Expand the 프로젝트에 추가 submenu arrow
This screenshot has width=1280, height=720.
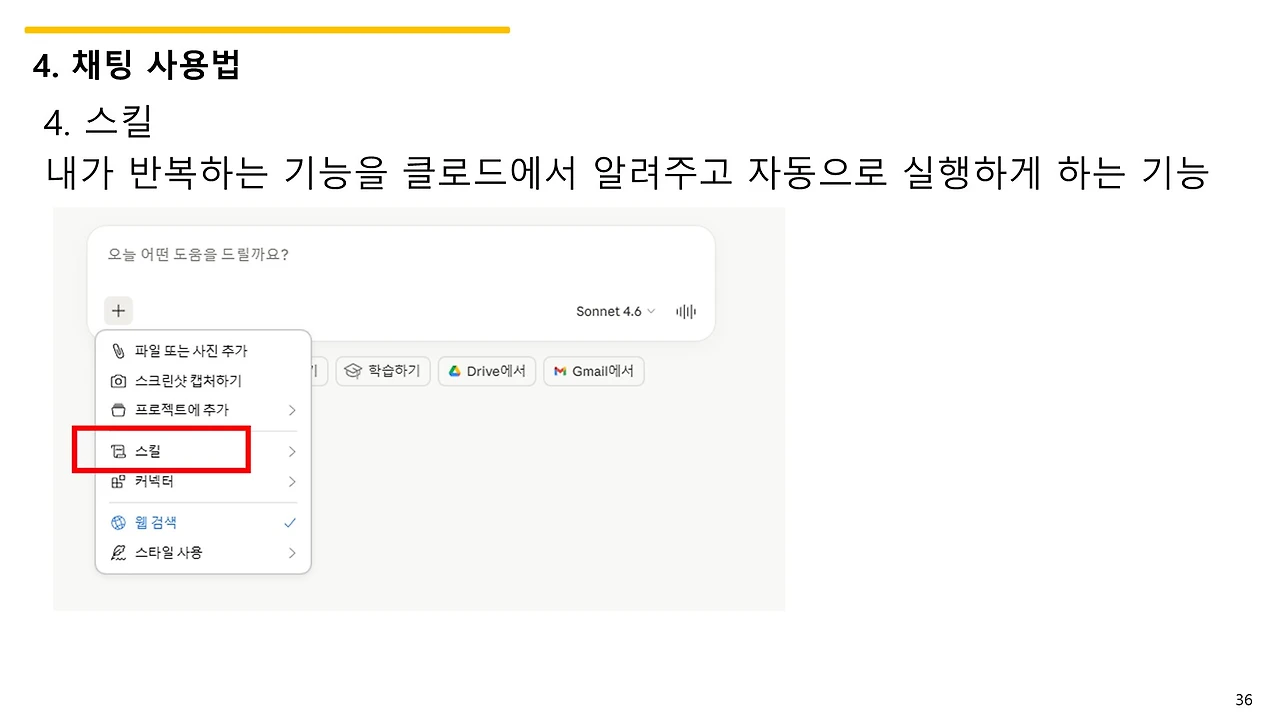click(292, 410)
